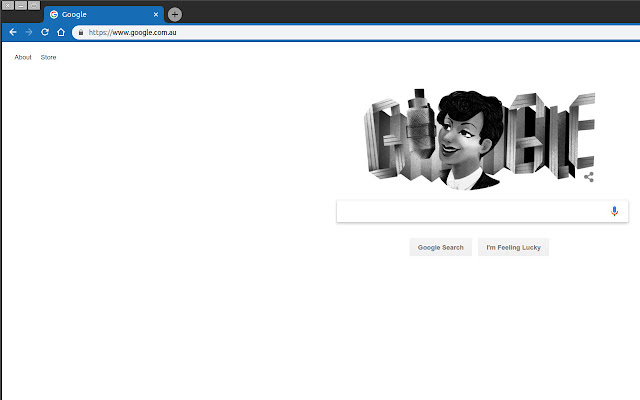Close the Google tab
This screenshot has width=640, height=400.
point(156,14)
